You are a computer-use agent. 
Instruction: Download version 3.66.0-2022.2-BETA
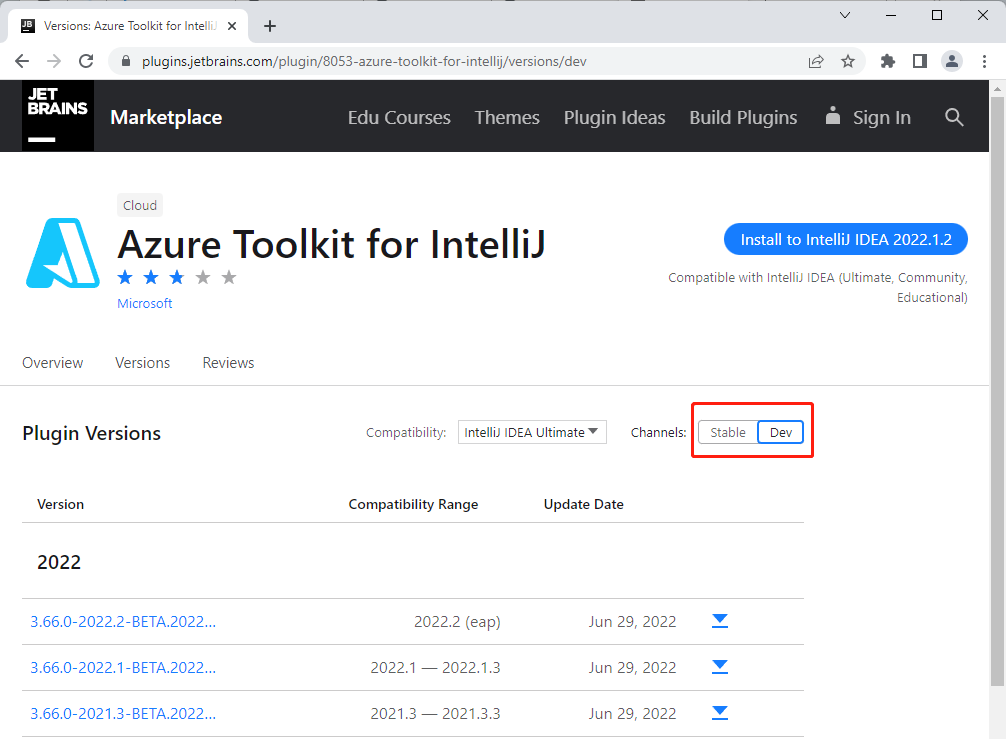click(720, 620)
